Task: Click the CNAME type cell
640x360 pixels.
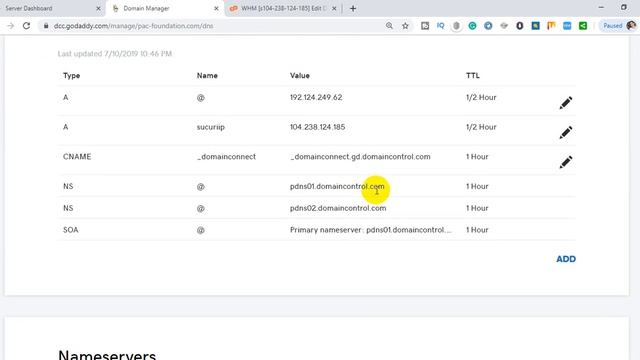Action: point(77,157)
